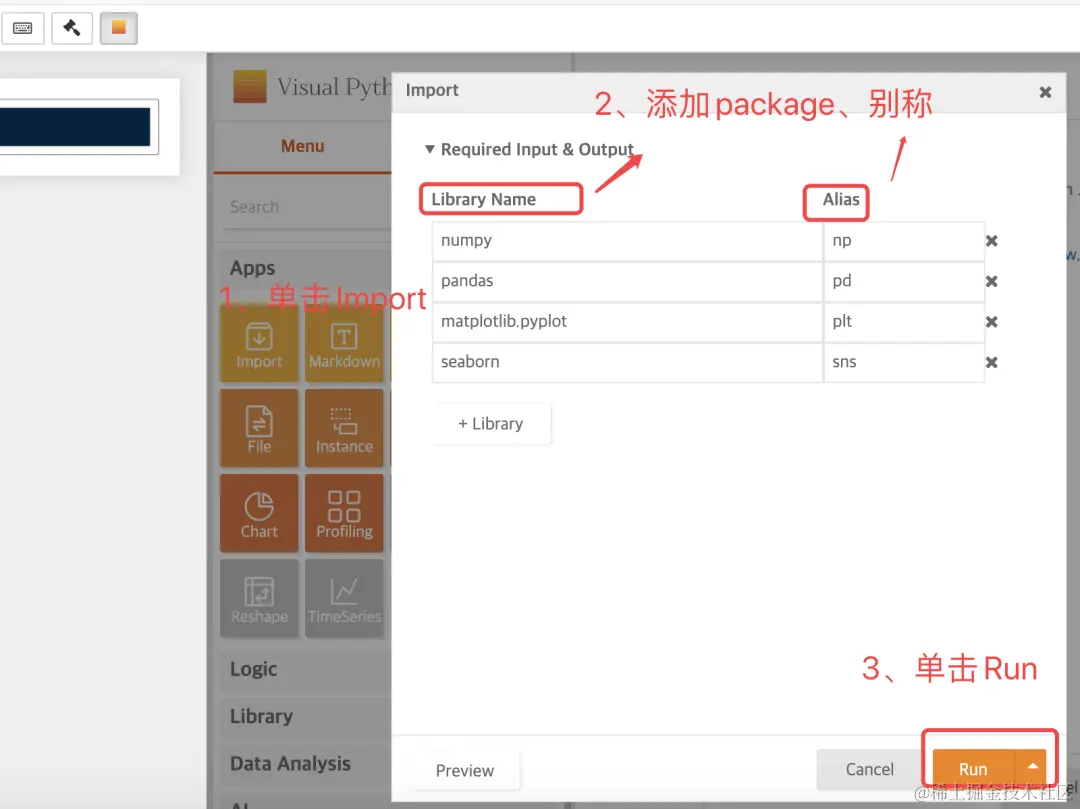Open the Chart app tile

tap(259, 513)
